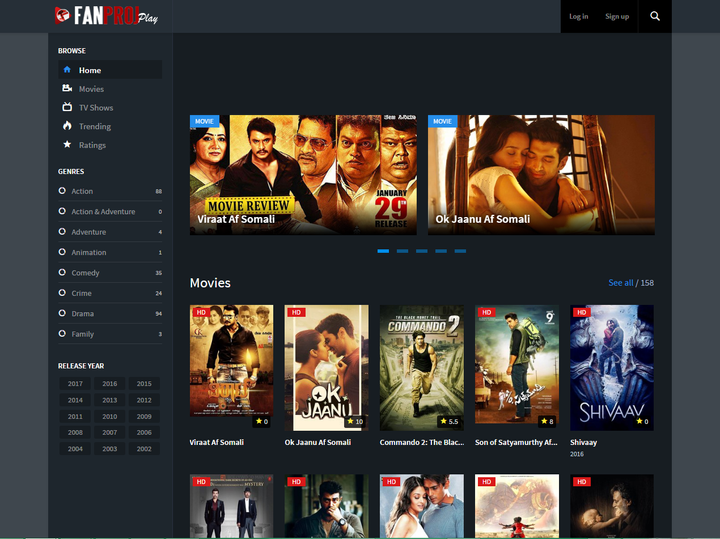Image resolution: width=720 pixels, height=539 pixels.
Task: Go to TV Shows section
Action: pos(96,107)
